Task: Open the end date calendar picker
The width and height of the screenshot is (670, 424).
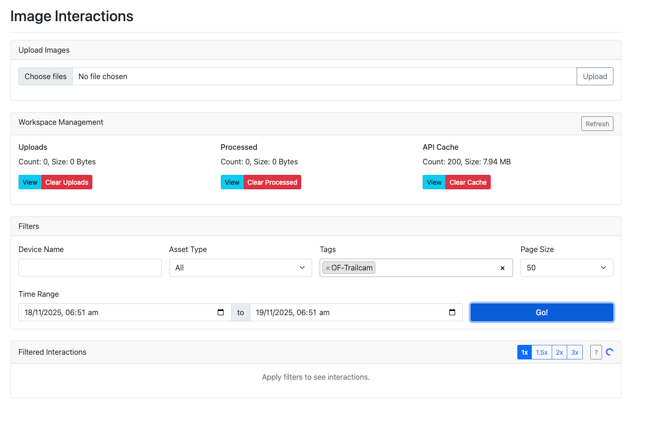Action: (452, 312)
